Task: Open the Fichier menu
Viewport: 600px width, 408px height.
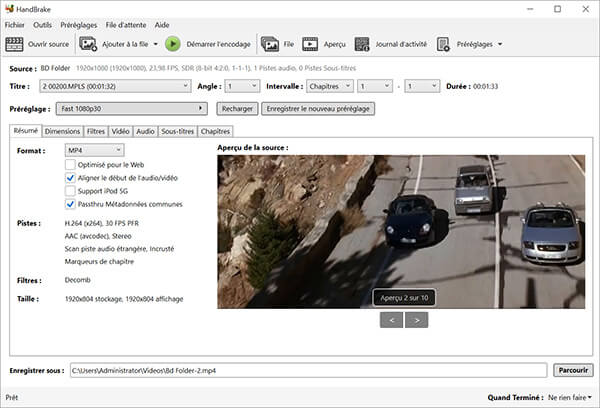Action: click(x=15, y=25)
